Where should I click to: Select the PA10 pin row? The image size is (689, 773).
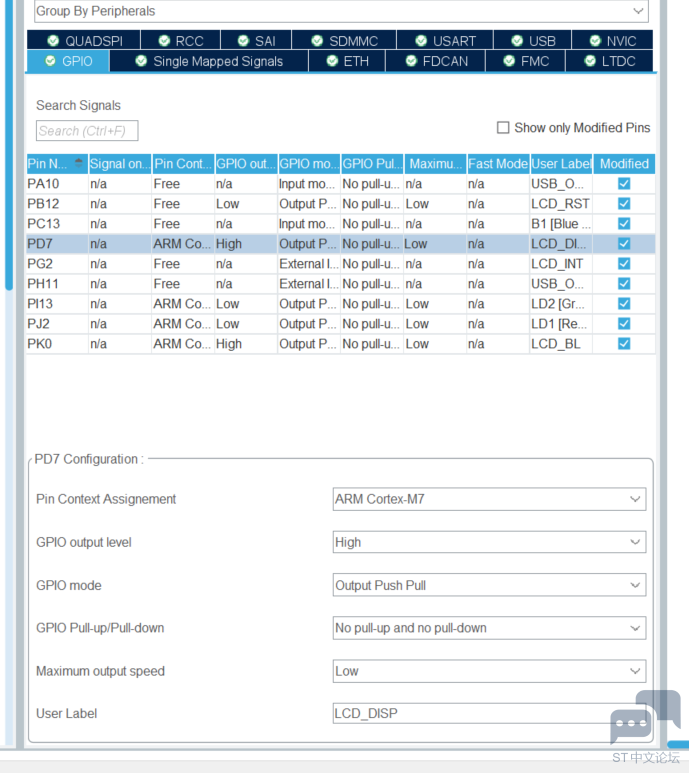click(x=341, y=184)
